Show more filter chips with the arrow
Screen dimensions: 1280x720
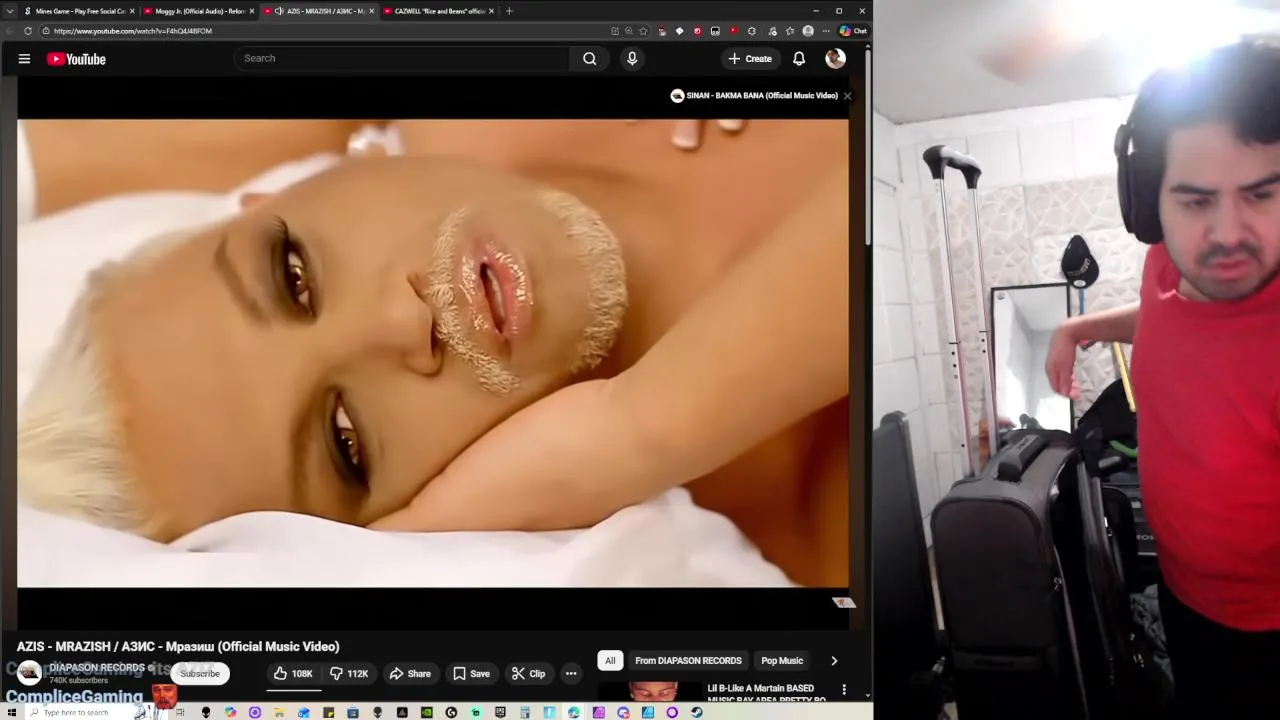(834, 661)
